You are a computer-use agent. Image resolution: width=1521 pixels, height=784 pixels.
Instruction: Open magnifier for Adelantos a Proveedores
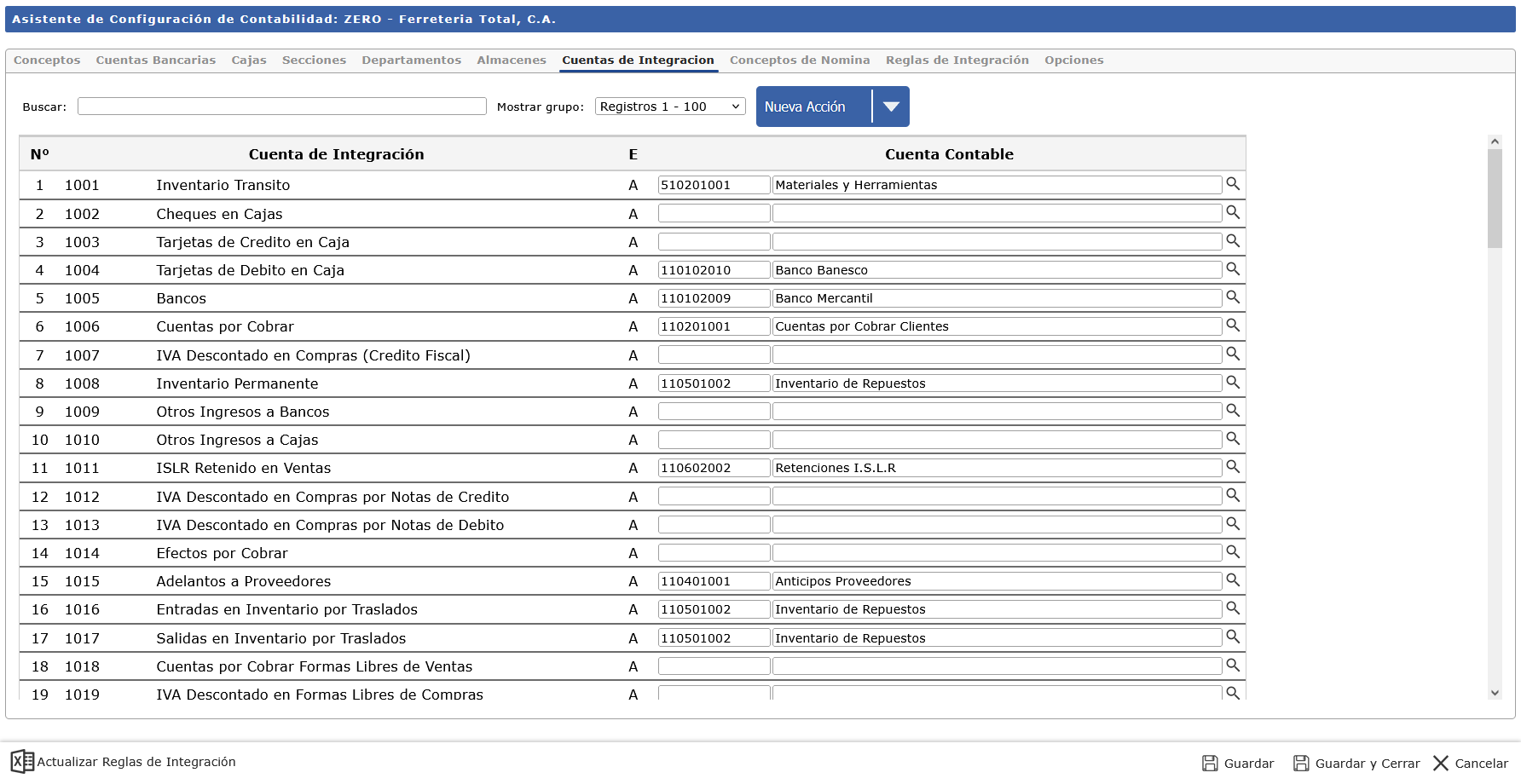tap(1234, 580)
